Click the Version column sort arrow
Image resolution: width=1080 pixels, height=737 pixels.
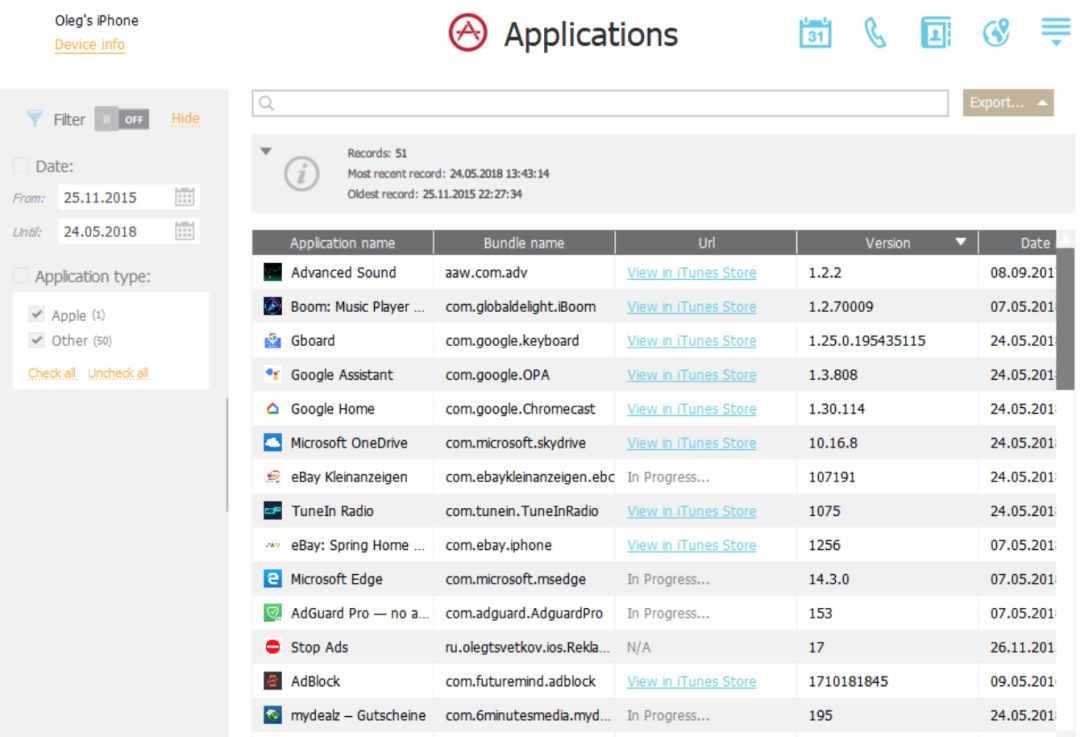pos(960,242)
